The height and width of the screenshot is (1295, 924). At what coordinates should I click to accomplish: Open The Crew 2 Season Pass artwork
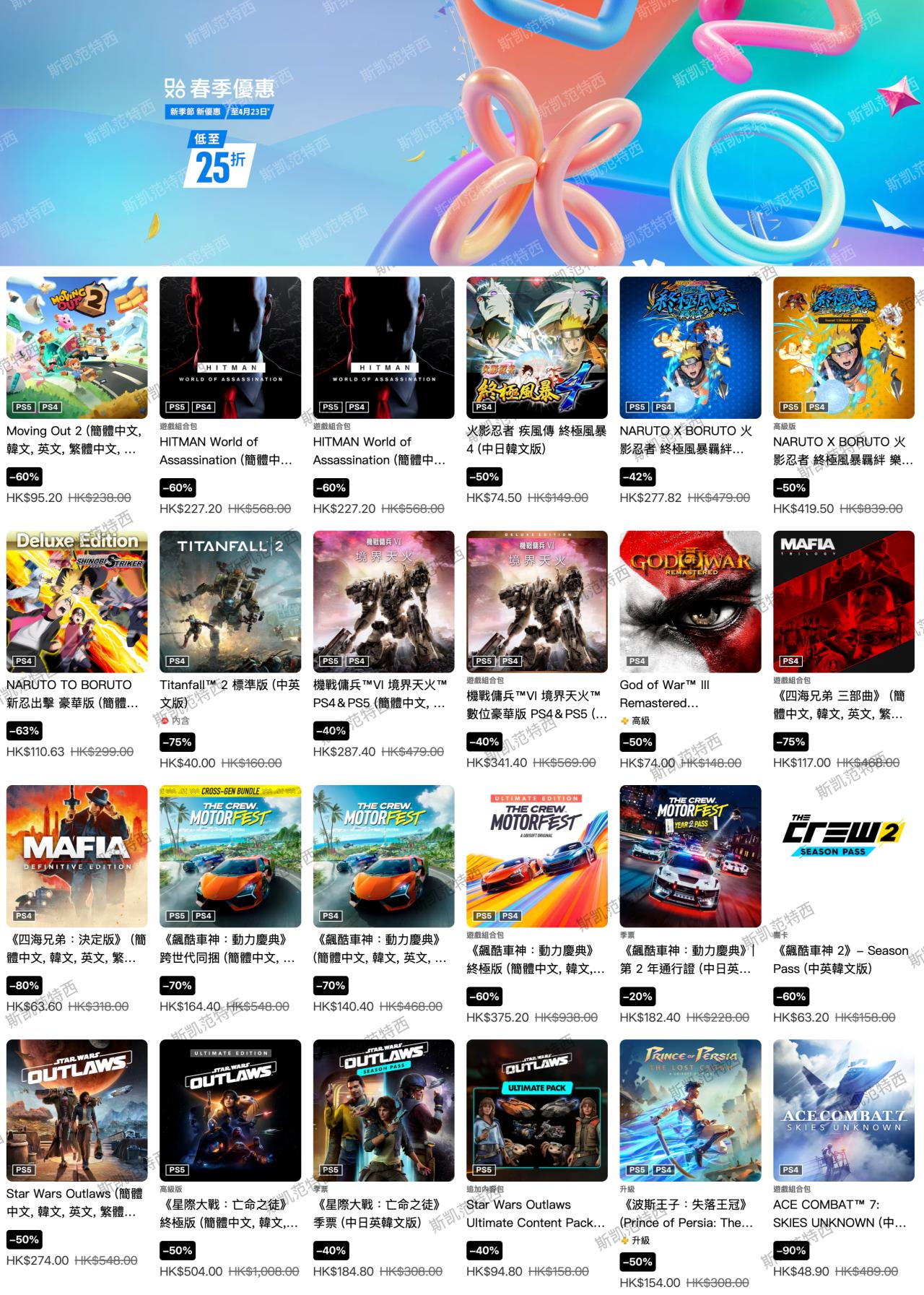click(x=844, y=856)
